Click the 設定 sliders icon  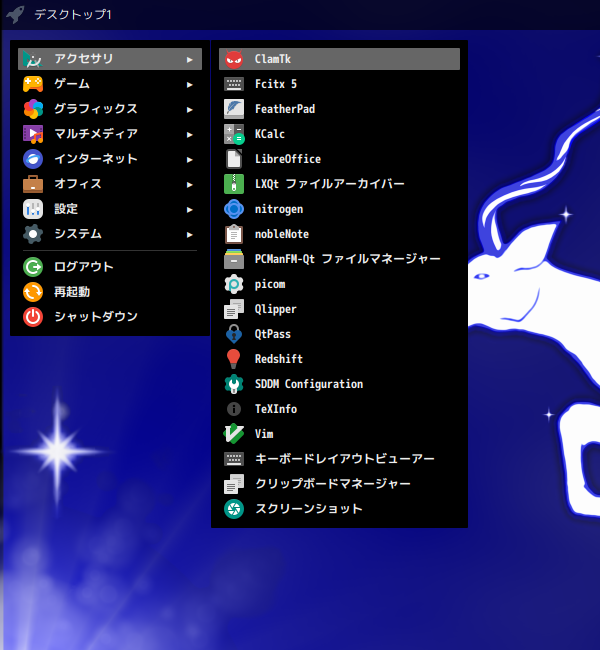point(33,209)
